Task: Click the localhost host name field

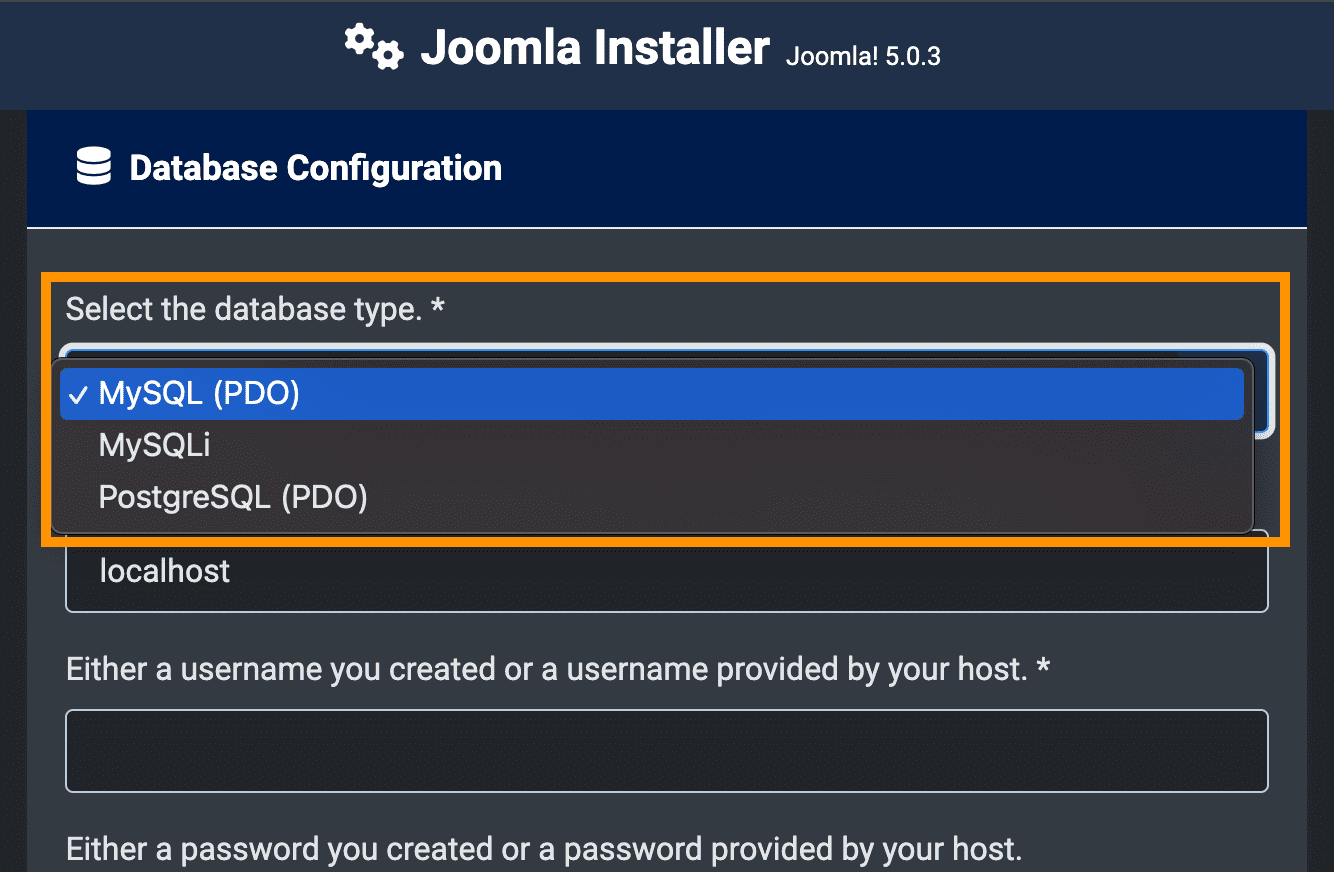Action: pos(667,572)
